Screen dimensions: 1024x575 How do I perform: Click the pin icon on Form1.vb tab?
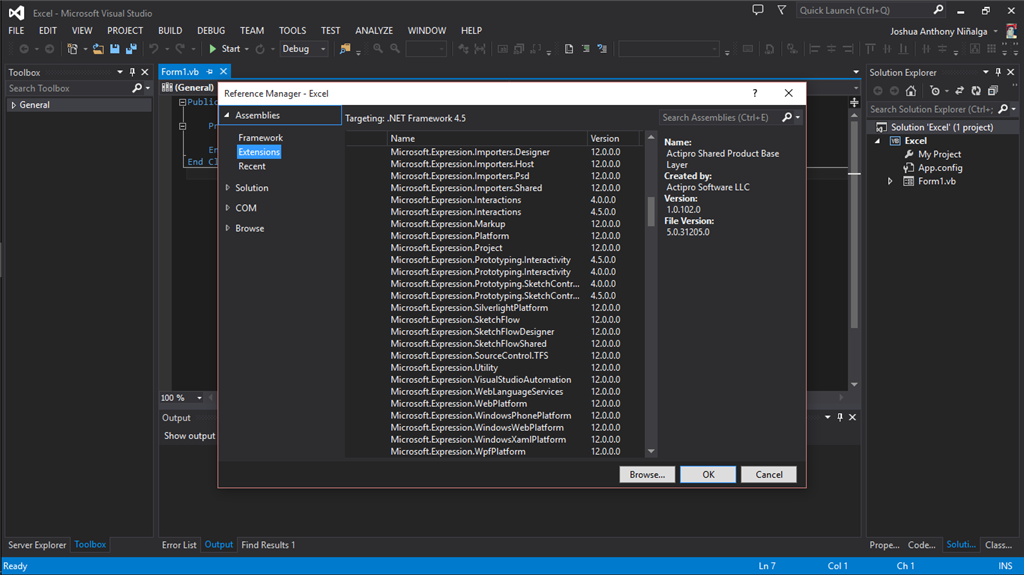point(210,71)
